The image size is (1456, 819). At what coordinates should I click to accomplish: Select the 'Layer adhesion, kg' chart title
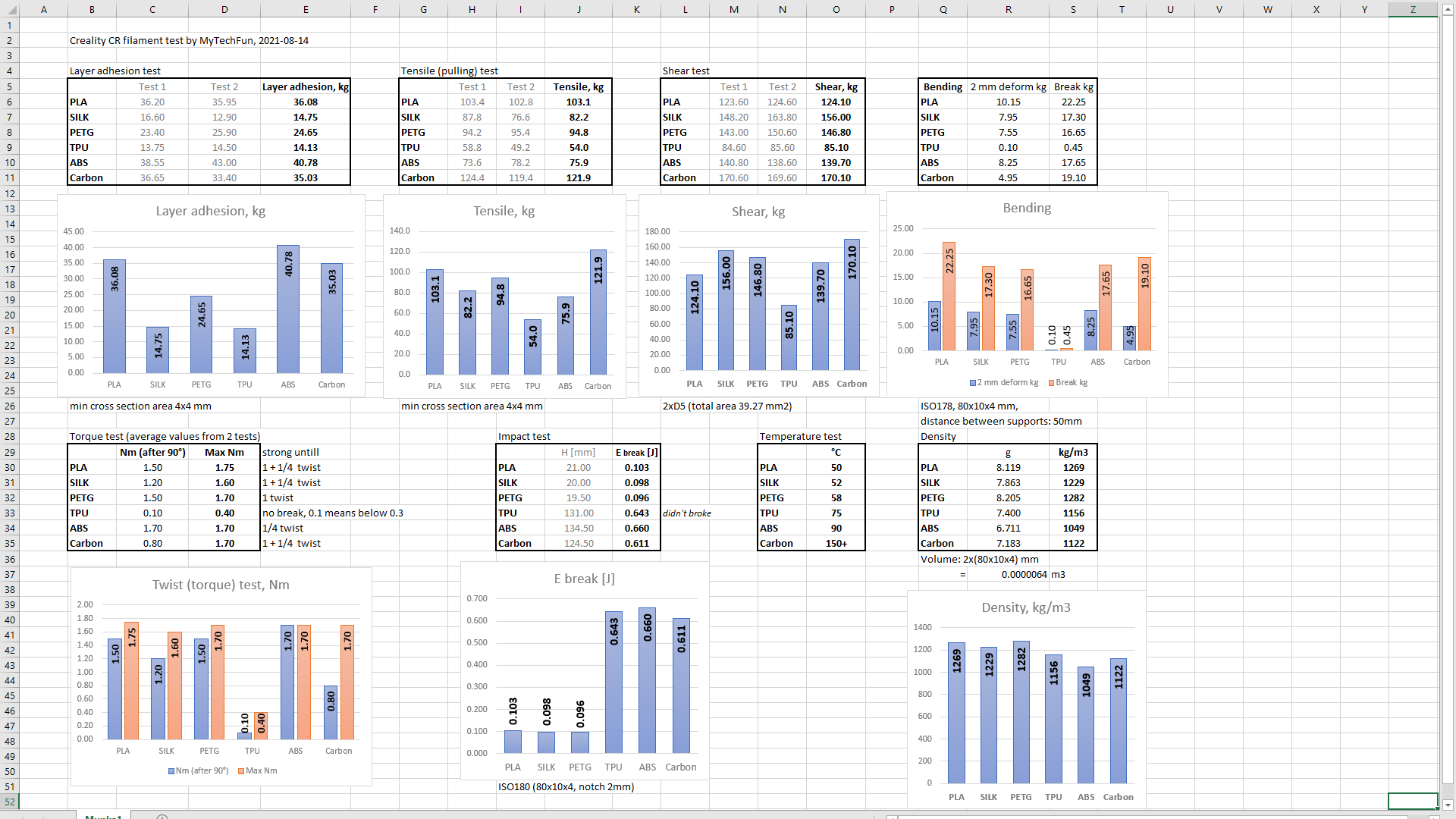[211, 212]
